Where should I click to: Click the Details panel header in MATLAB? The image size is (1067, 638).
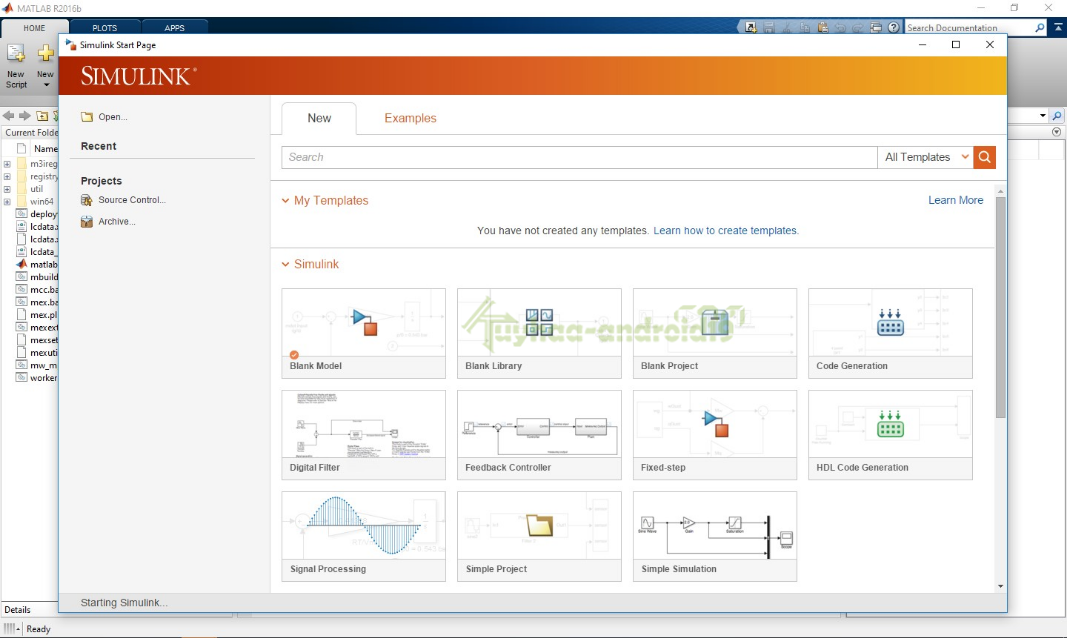(29, 609)
